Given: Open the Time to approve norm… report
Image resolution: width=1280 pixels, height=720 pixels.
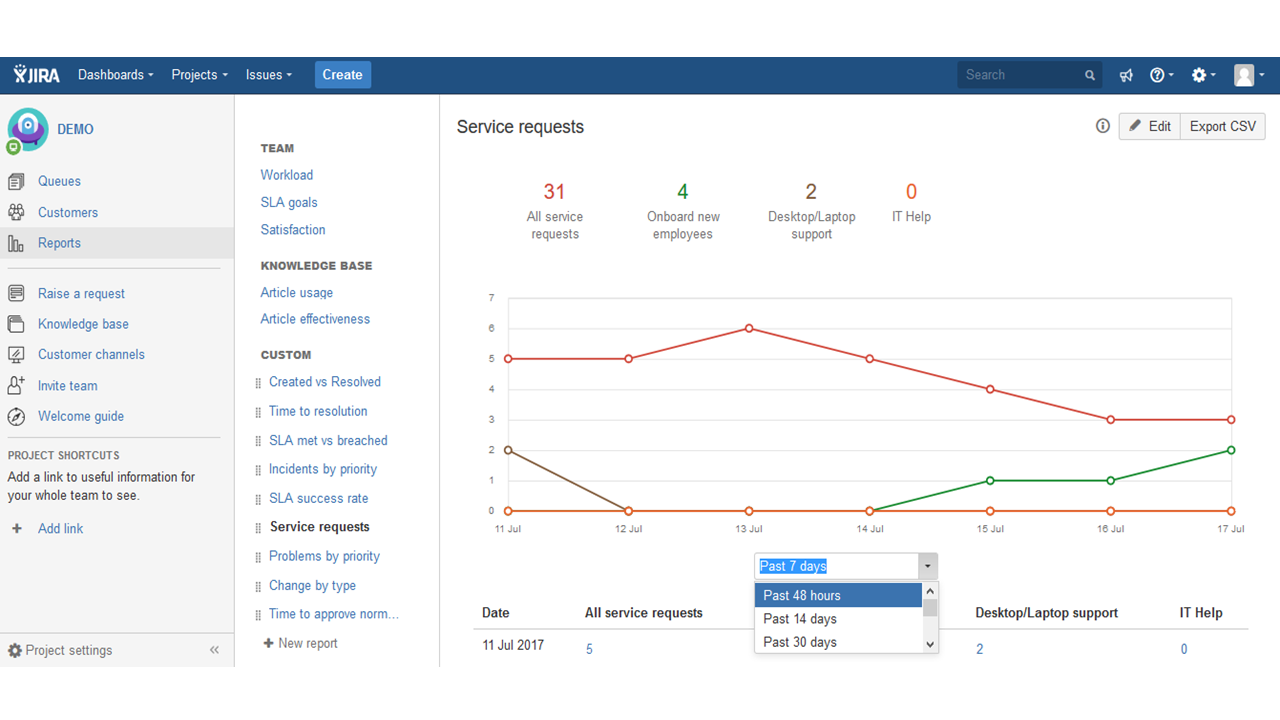Looking at the screenshot, I should click(x=334, y=614).
